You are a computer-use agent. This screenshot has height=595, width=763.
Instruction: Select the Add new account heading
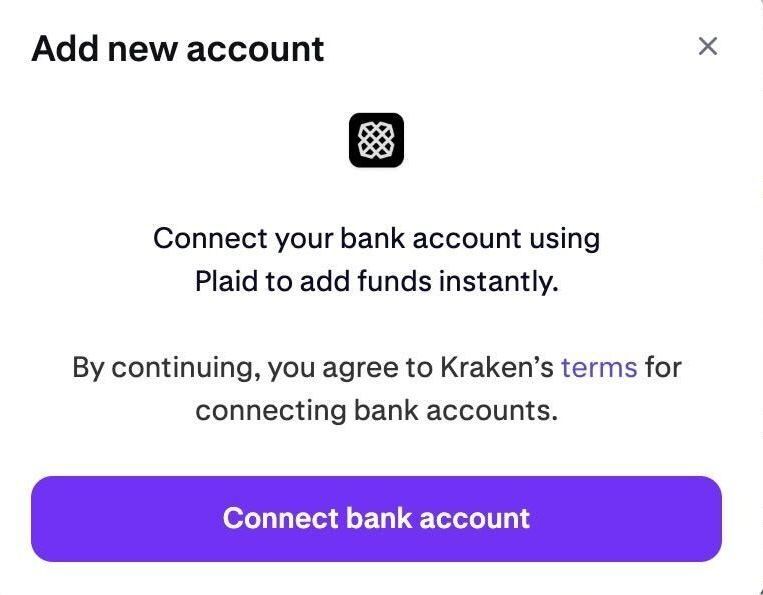pyautogui.click(x=178, y=49)
